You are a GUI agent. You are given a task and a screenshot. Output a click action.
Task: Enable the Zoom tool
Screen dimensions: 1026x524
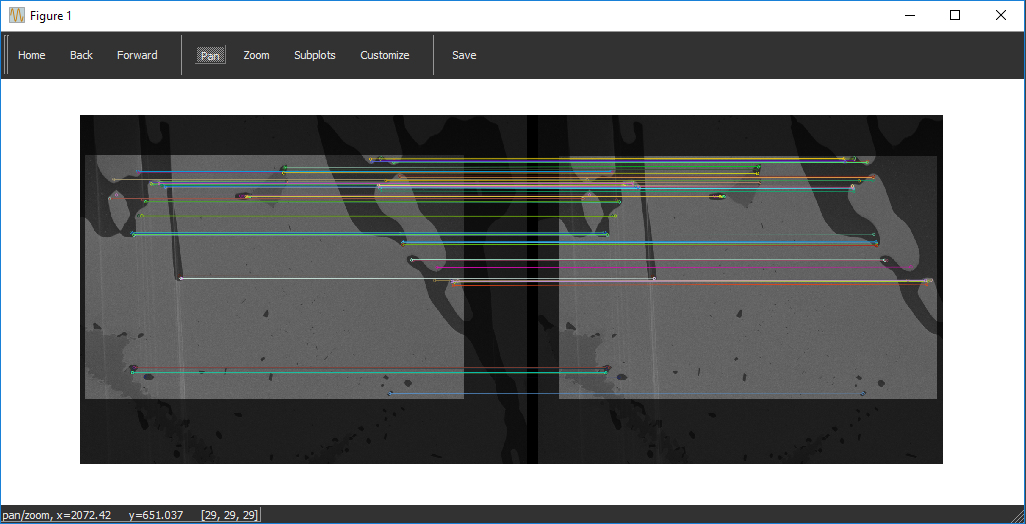point(257,55)
